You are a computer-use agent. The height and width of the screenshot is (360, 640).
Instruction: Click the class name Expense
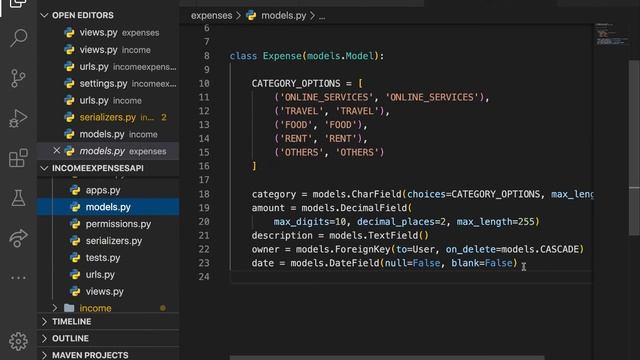[282, 56]
